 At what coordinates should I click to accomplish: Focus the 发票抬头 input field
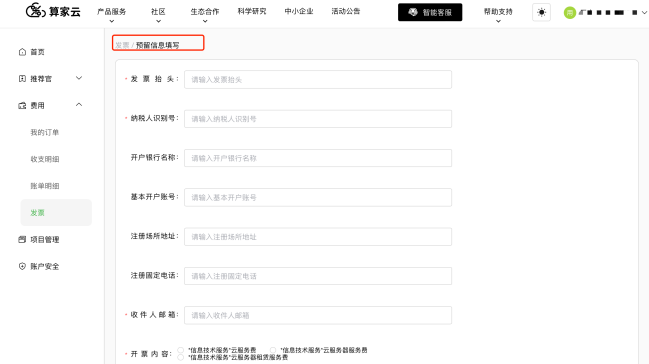click(x=318, y=80)
